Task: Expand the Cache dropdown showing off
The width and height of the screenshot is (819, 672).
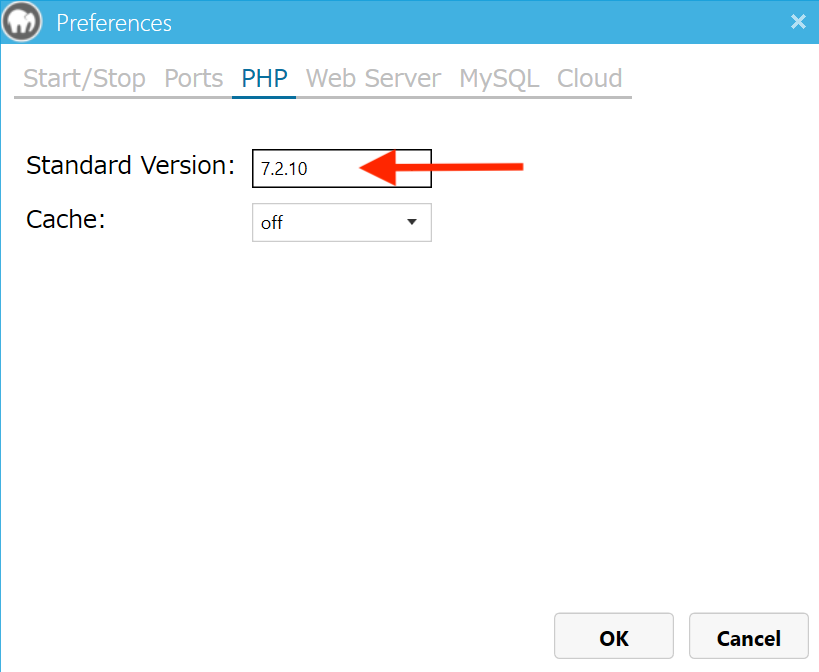Action: (342, 222)
